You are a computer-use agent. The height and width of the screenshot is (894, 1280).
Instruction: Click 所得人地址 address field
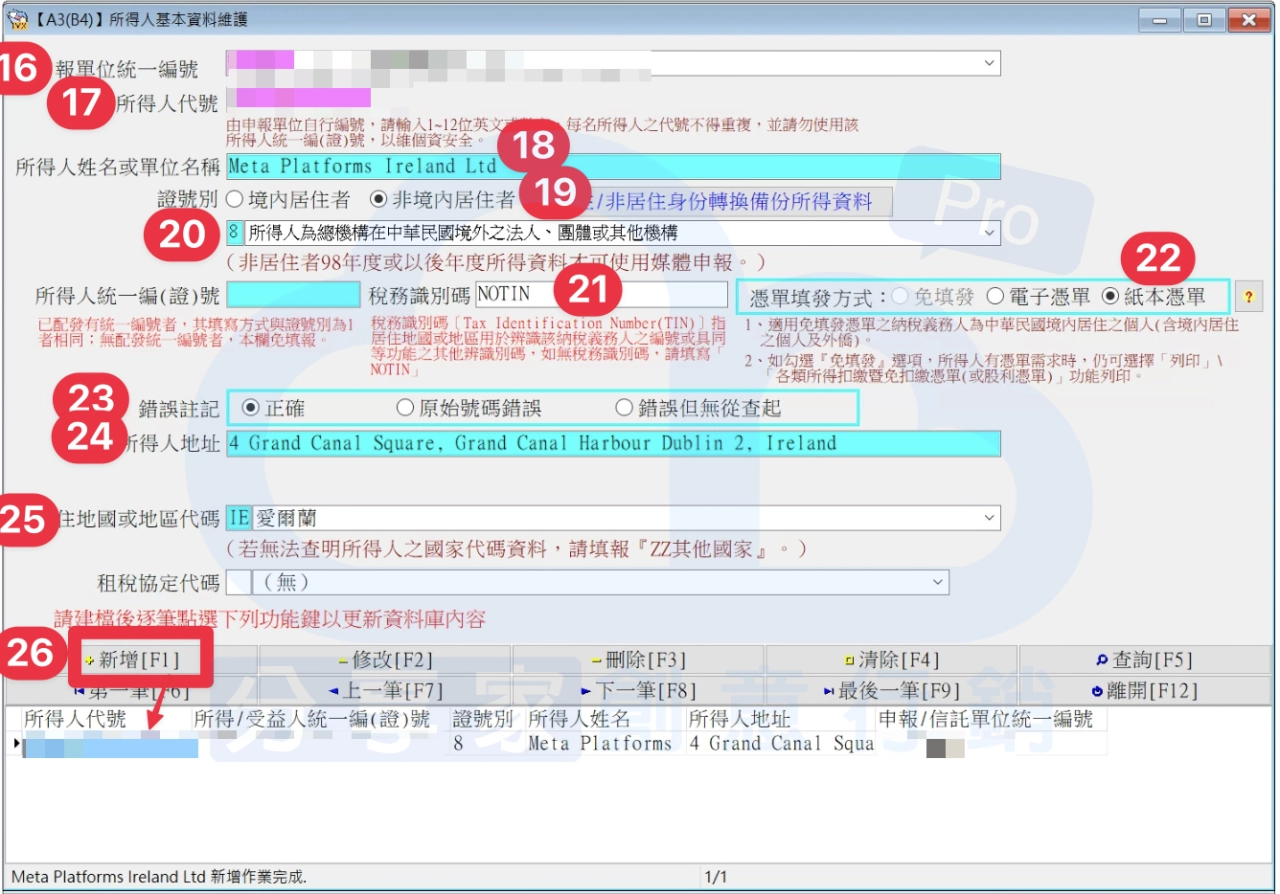[x=613, y=443]
